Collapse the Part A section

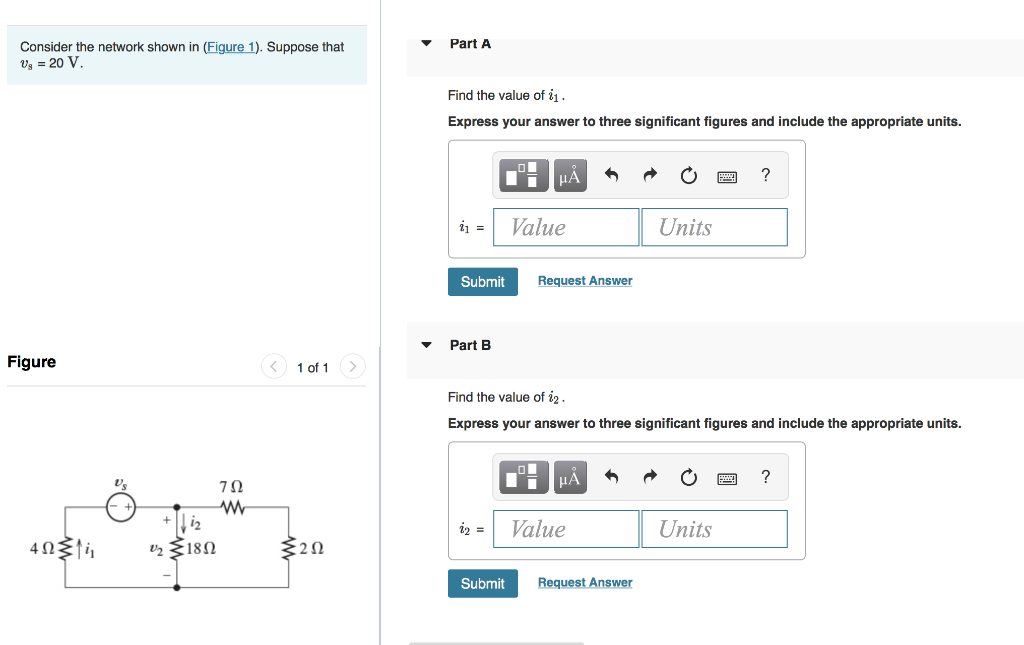point(426,43)
